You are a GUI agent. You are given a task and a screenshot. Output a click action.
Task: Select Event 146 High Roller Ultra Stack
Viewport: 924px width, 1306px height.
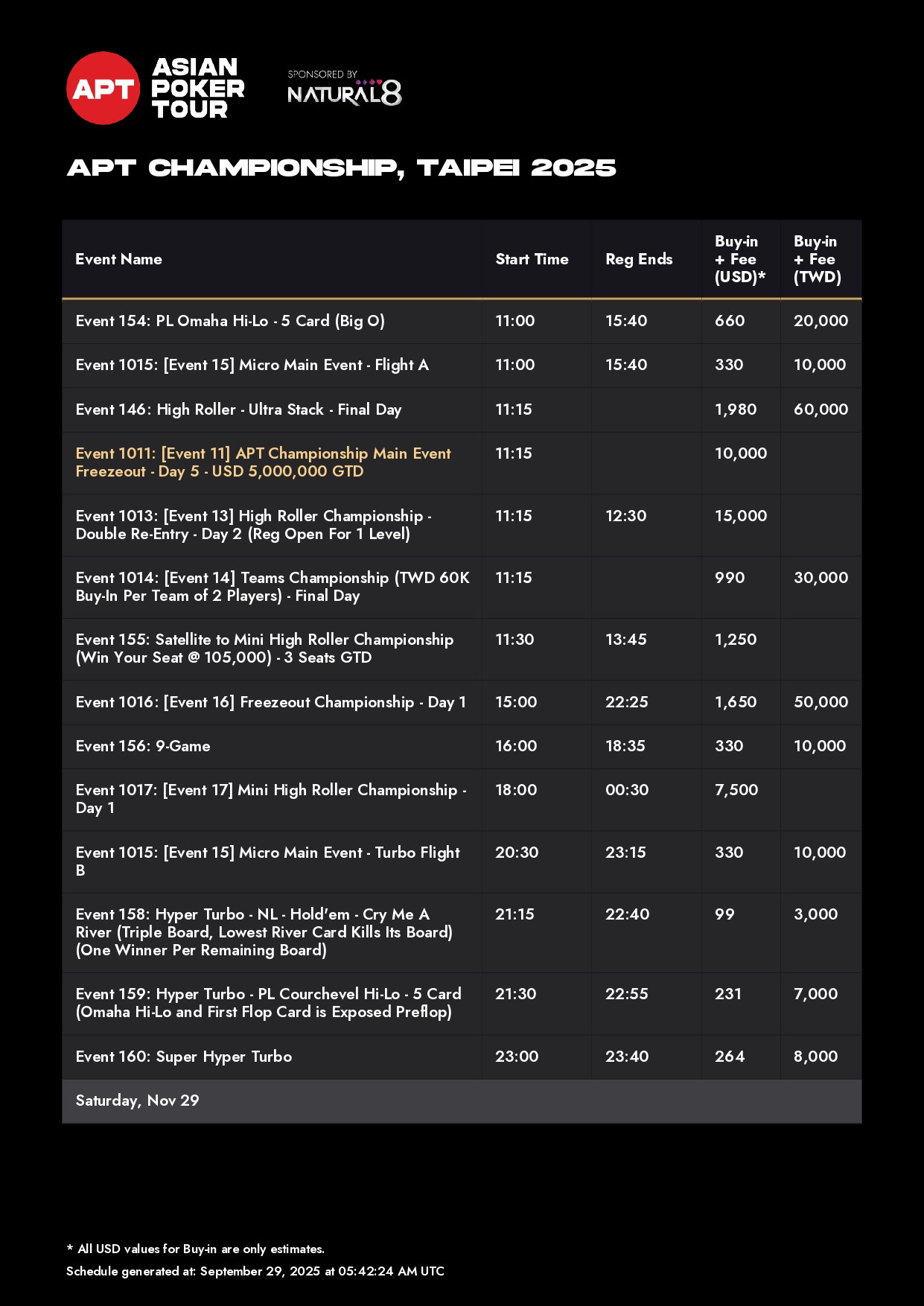pos(238,410)
